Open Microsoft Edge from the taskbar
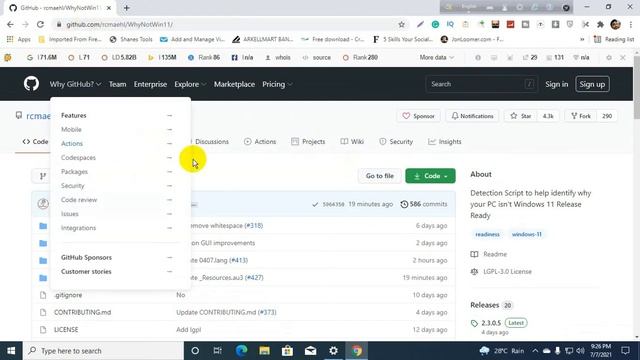The image size is (640, 360). tap(241, 351)
